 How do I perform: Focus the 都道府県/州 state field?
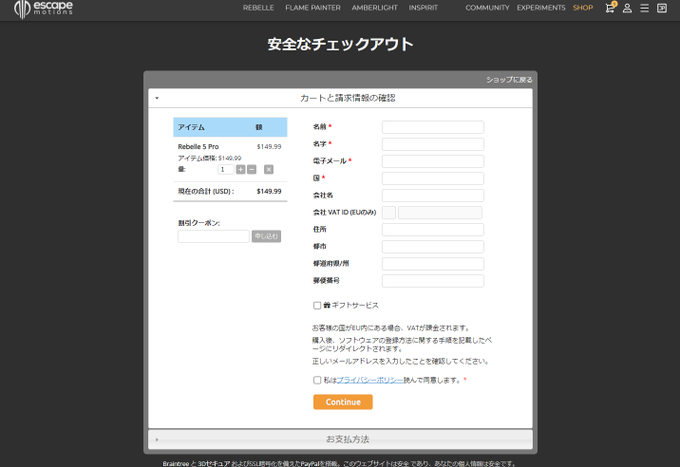tap(433, 264)
